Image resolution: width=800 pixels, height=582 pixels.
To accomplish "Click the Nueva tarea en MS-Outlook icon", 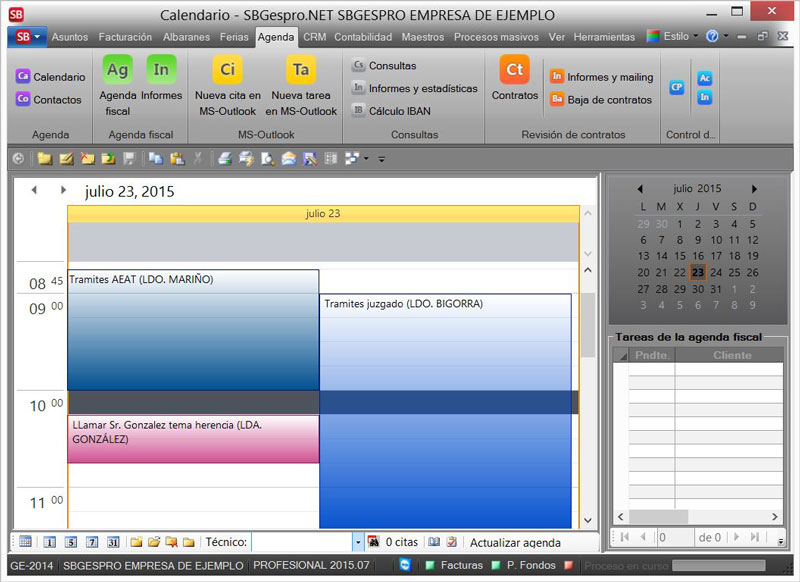I will pos(300,71).
